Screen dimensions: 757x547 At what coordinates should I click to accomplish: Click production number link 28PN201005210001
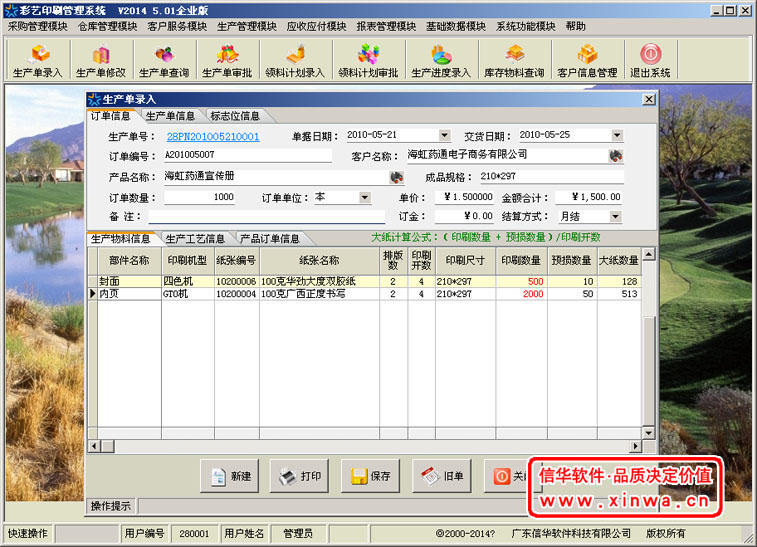pyautogui.click(x=213, y=137)
